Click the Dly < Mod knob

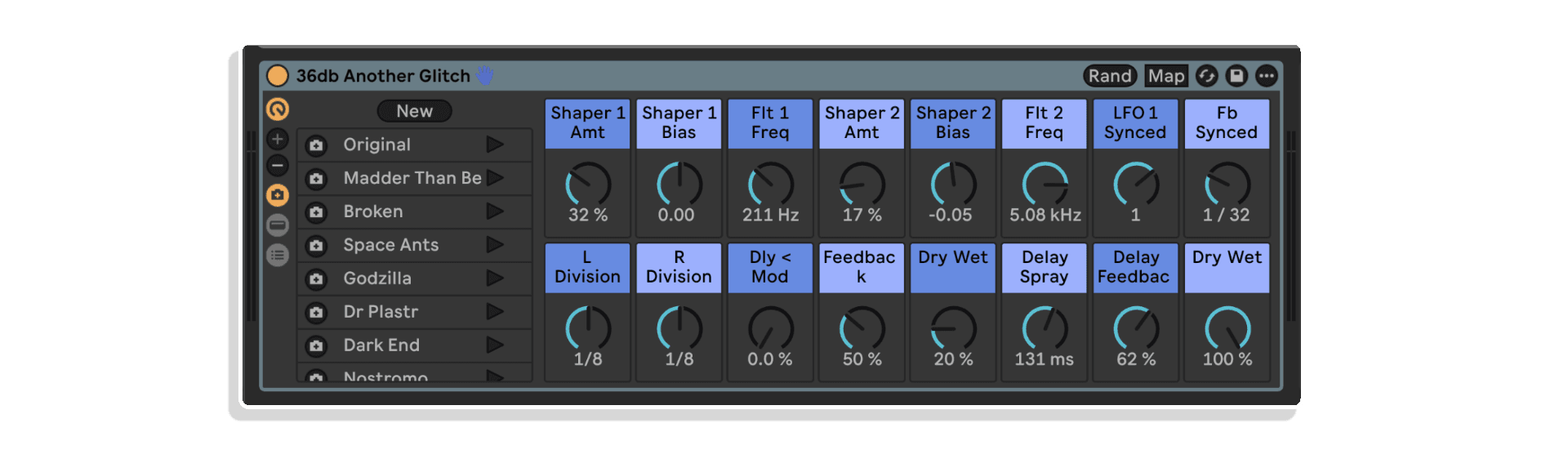771,328
